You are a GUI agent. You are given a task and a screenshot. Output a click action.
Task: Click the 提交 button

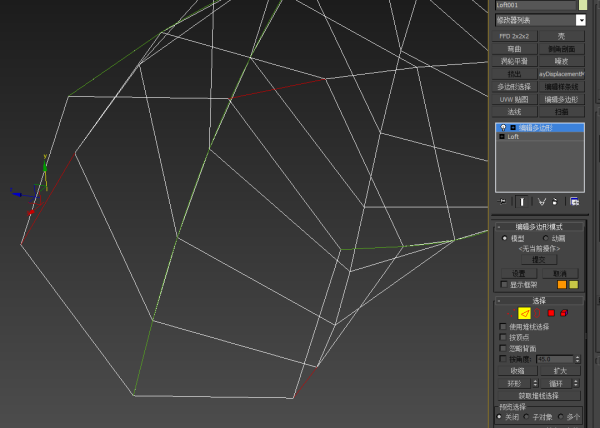[x=539, y=260]
